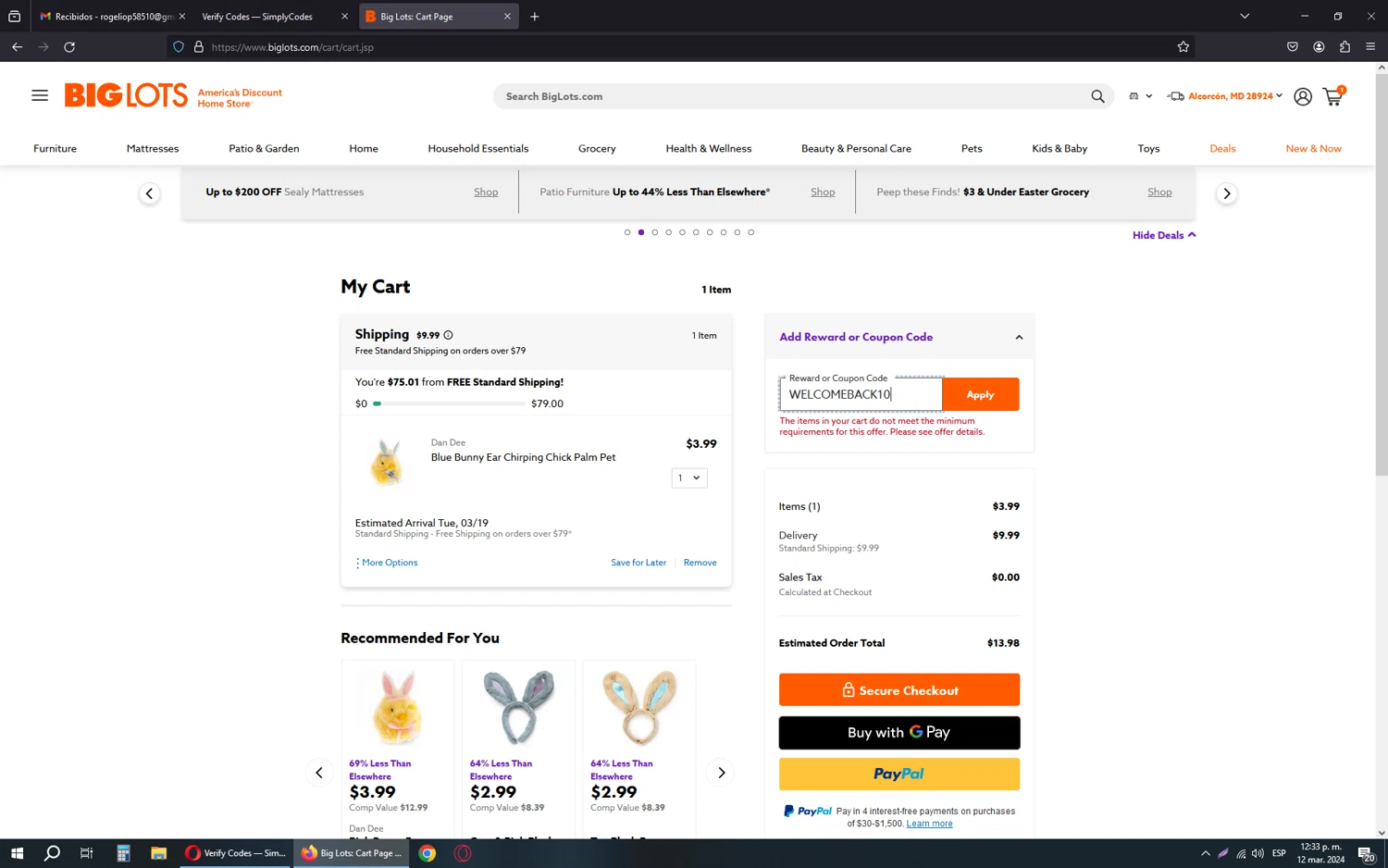Screen dimensions: 1388x868
Task: Open File Explorer from taskbar
Action: tap(158, 853)
